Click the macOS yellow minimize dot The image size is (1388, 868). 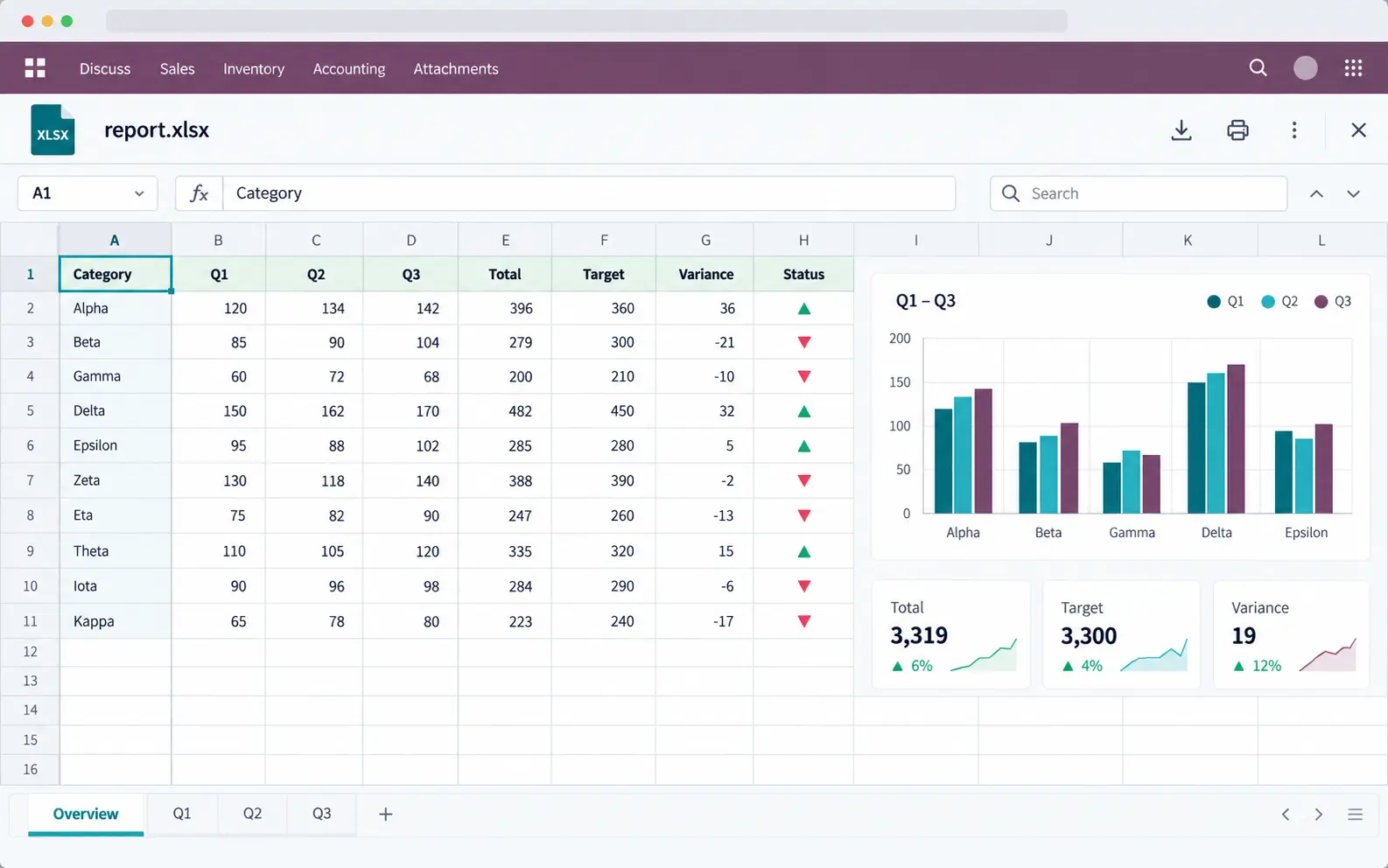(x=47, y=21)
